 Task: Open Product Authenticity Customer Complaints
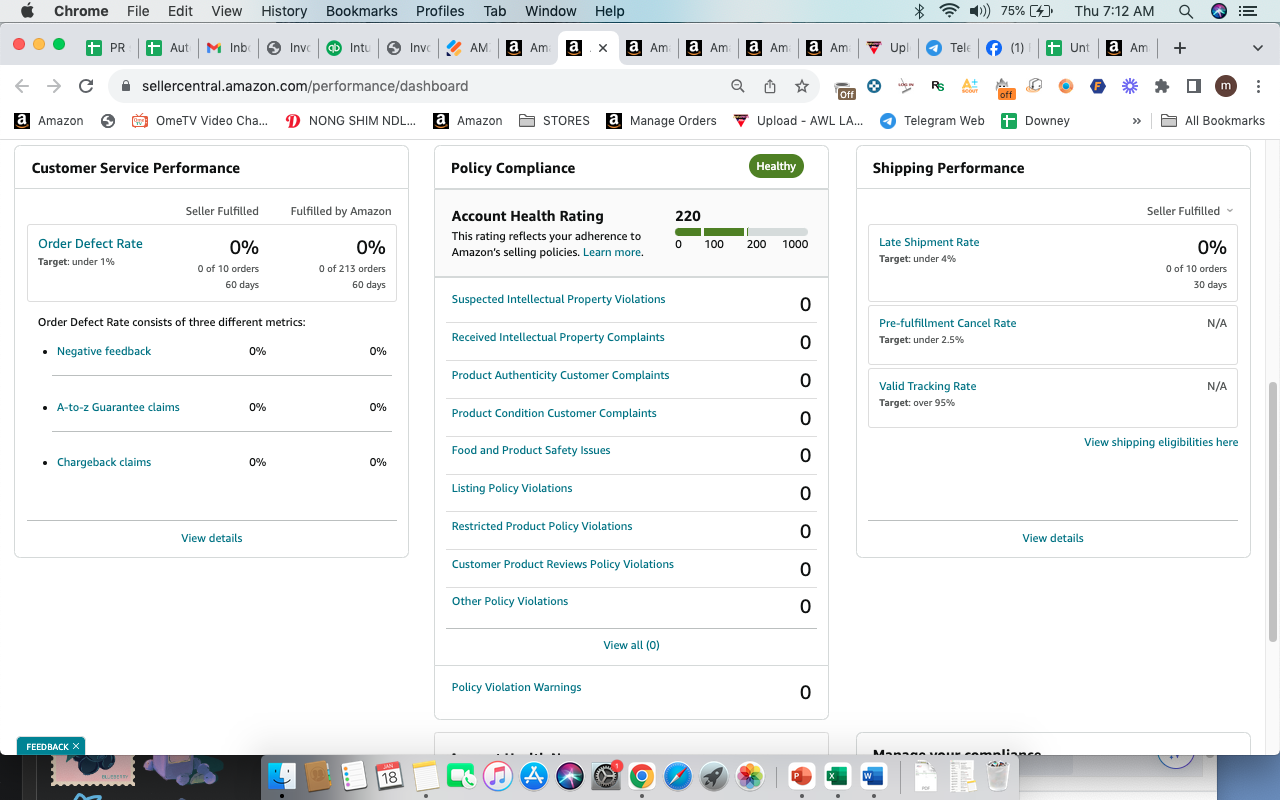coord(560,375)
